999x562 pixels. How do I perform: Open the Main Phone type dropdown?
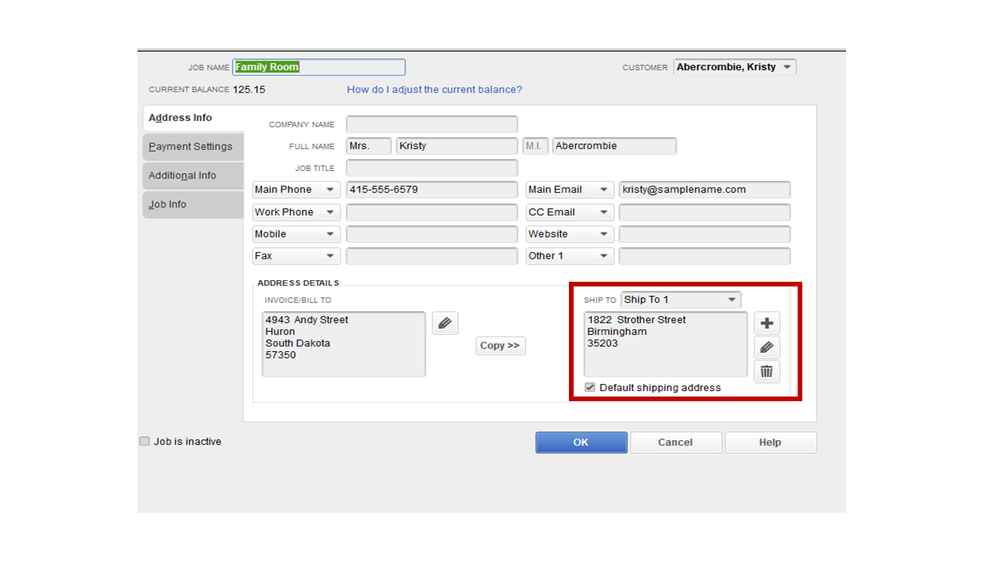(x=295, y=190)
